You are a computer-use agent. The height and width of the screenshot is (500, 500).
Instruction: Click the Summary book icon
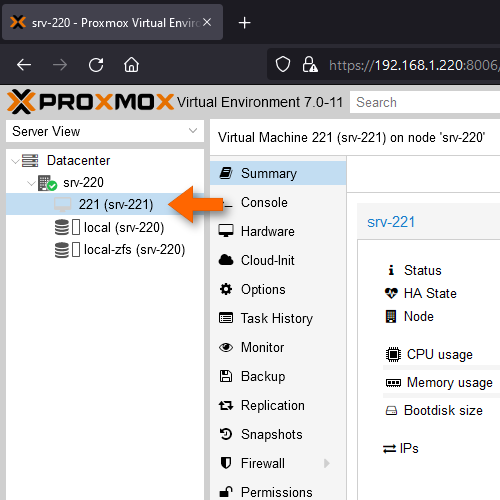click(x=226, y=173)
